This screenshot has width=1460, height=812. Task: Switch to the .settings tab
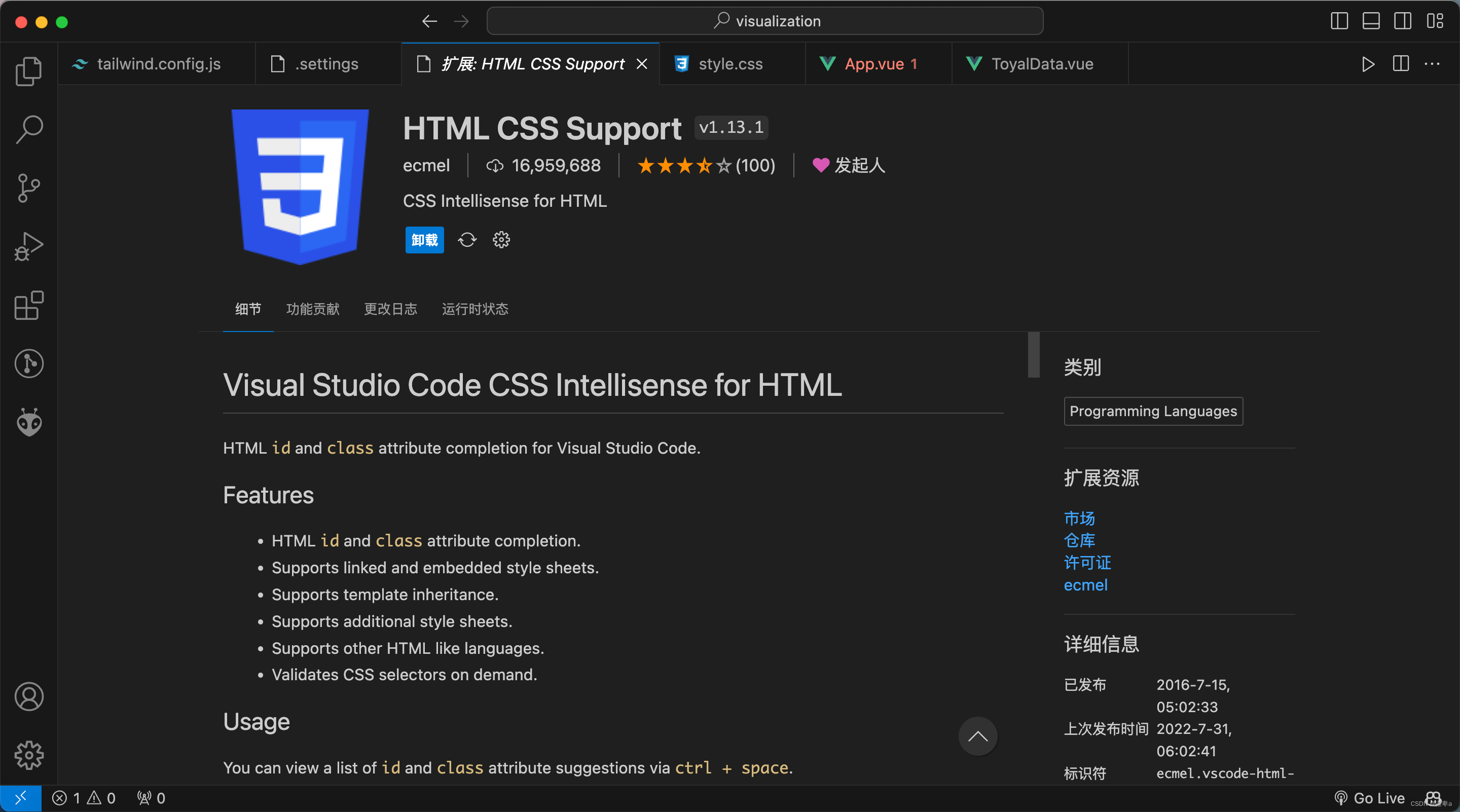(x=328, y=64)
